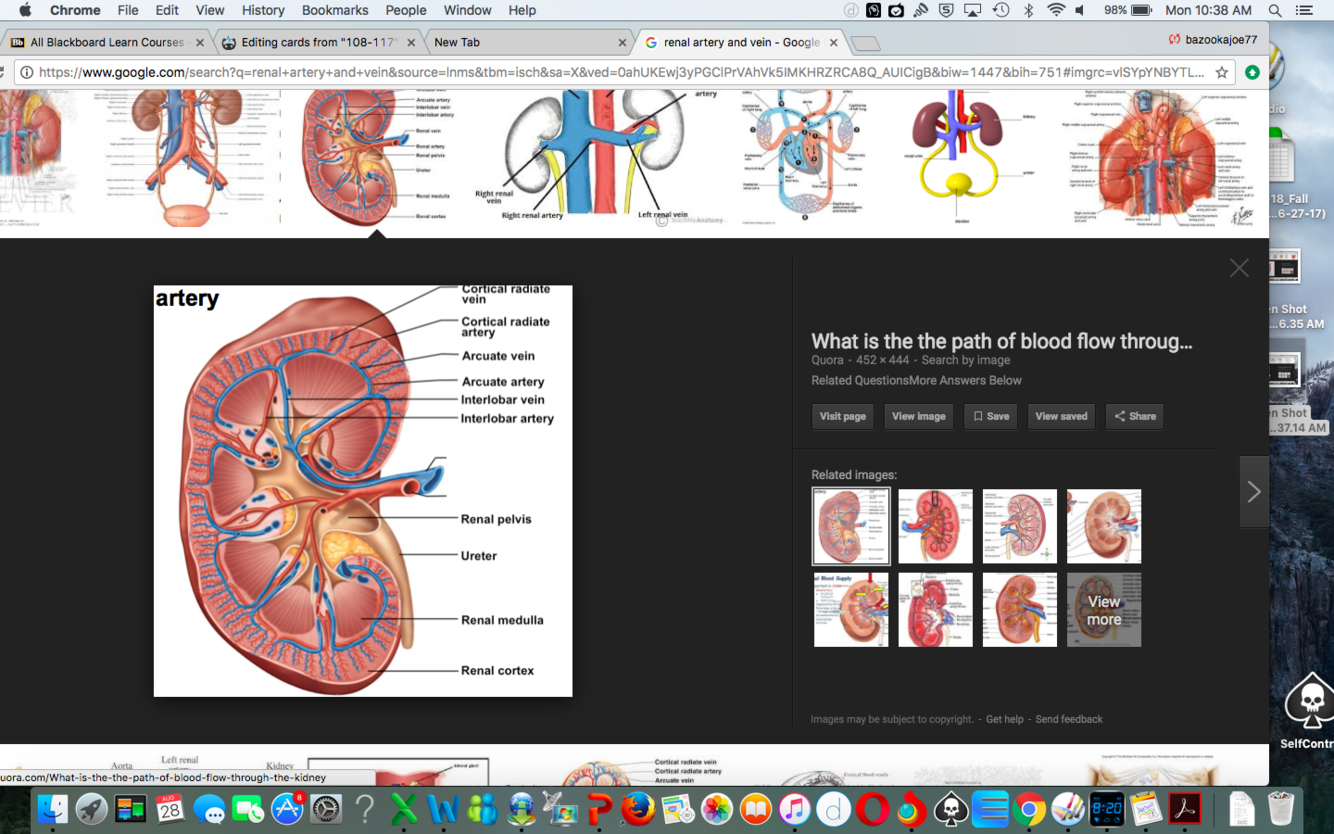Open the File menu

click(x=128, y=10)
